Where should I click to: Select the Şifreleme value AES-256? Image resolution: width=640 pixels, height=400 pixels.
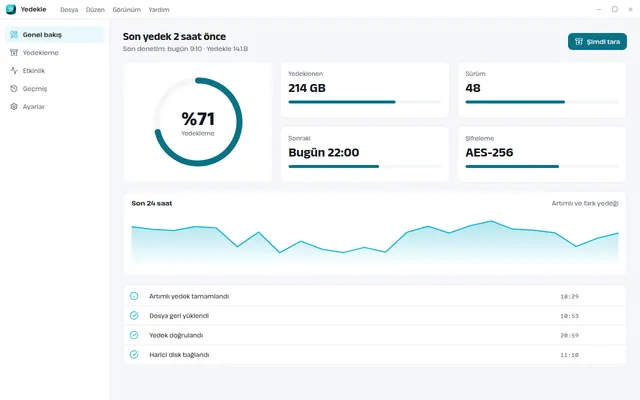[489, 153]
